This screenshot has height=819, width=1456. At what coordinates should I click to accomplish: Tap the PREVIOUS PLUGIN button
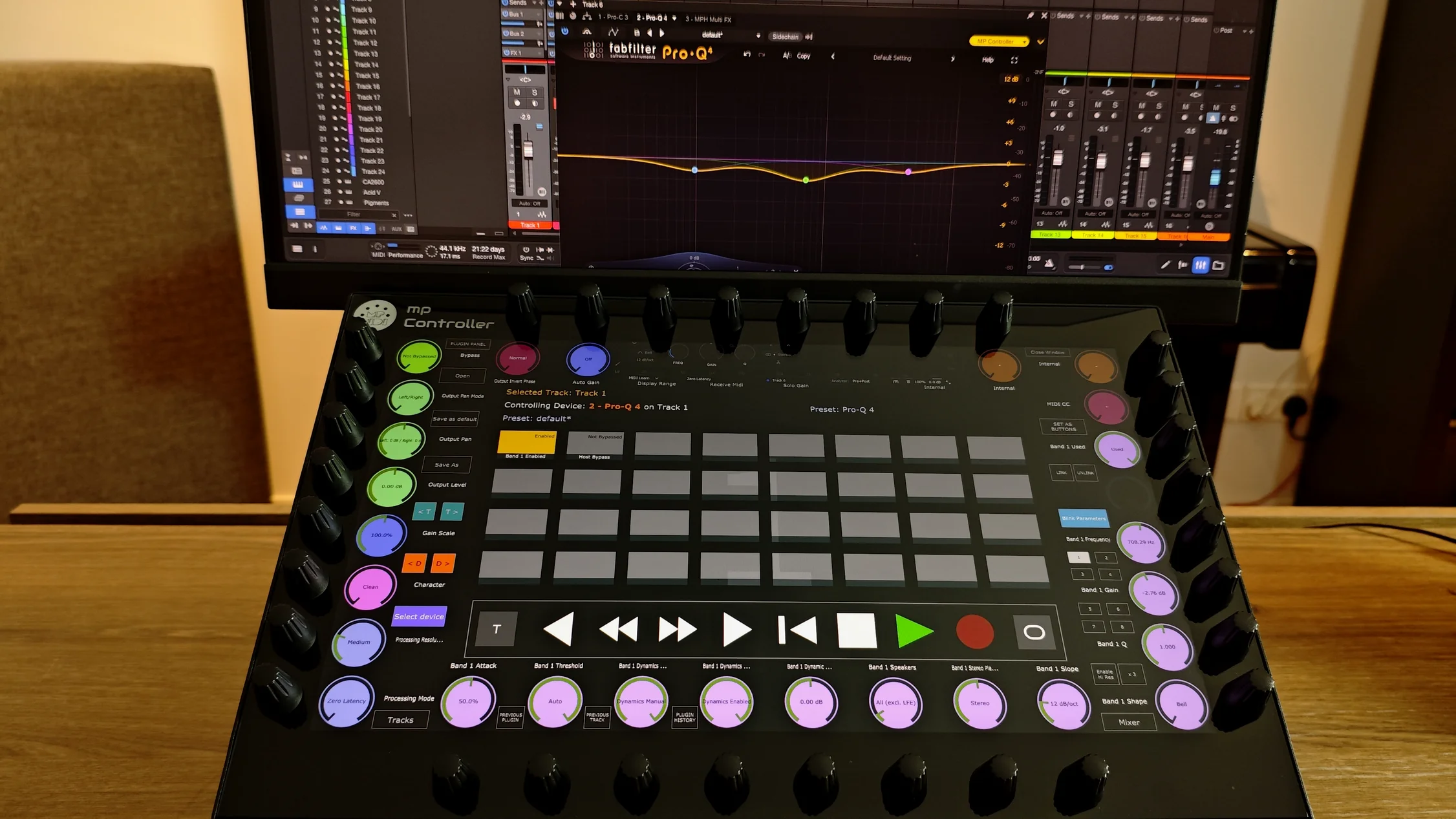[510, 718]
